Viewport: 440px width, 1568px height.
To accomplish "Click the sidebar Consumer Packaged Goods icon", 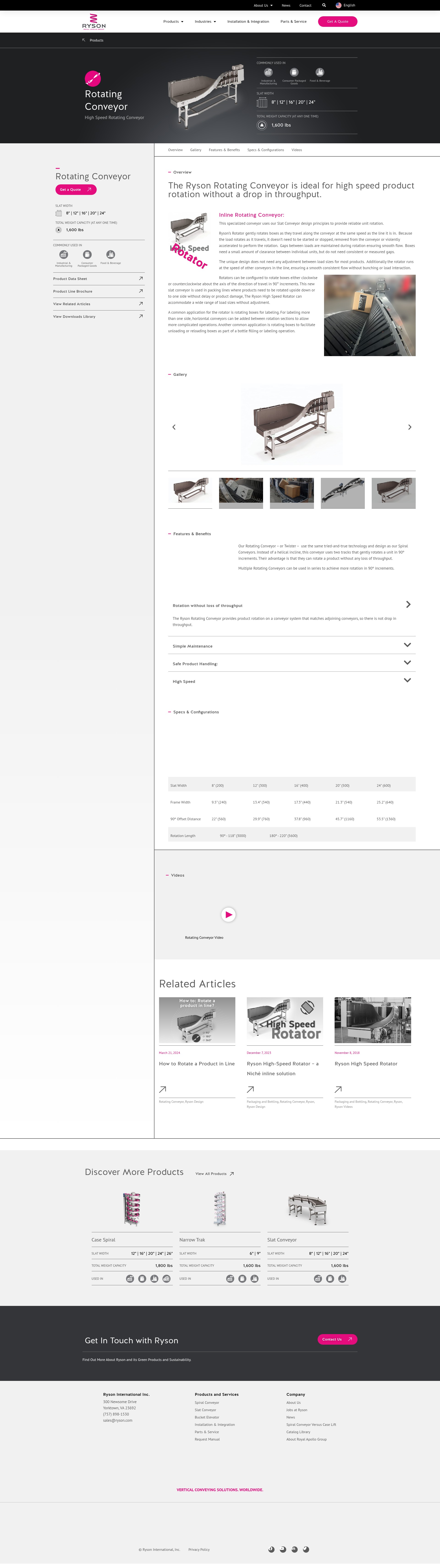I will point(87,255).
